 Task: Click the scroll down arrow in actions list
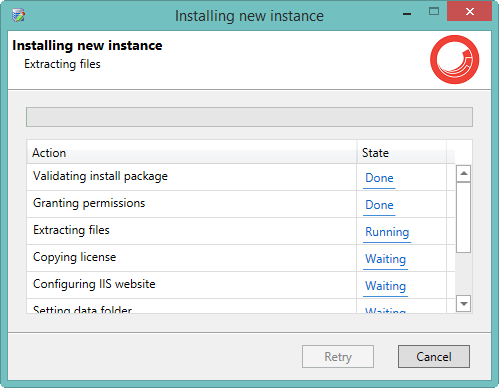click(x=463, y=303)
